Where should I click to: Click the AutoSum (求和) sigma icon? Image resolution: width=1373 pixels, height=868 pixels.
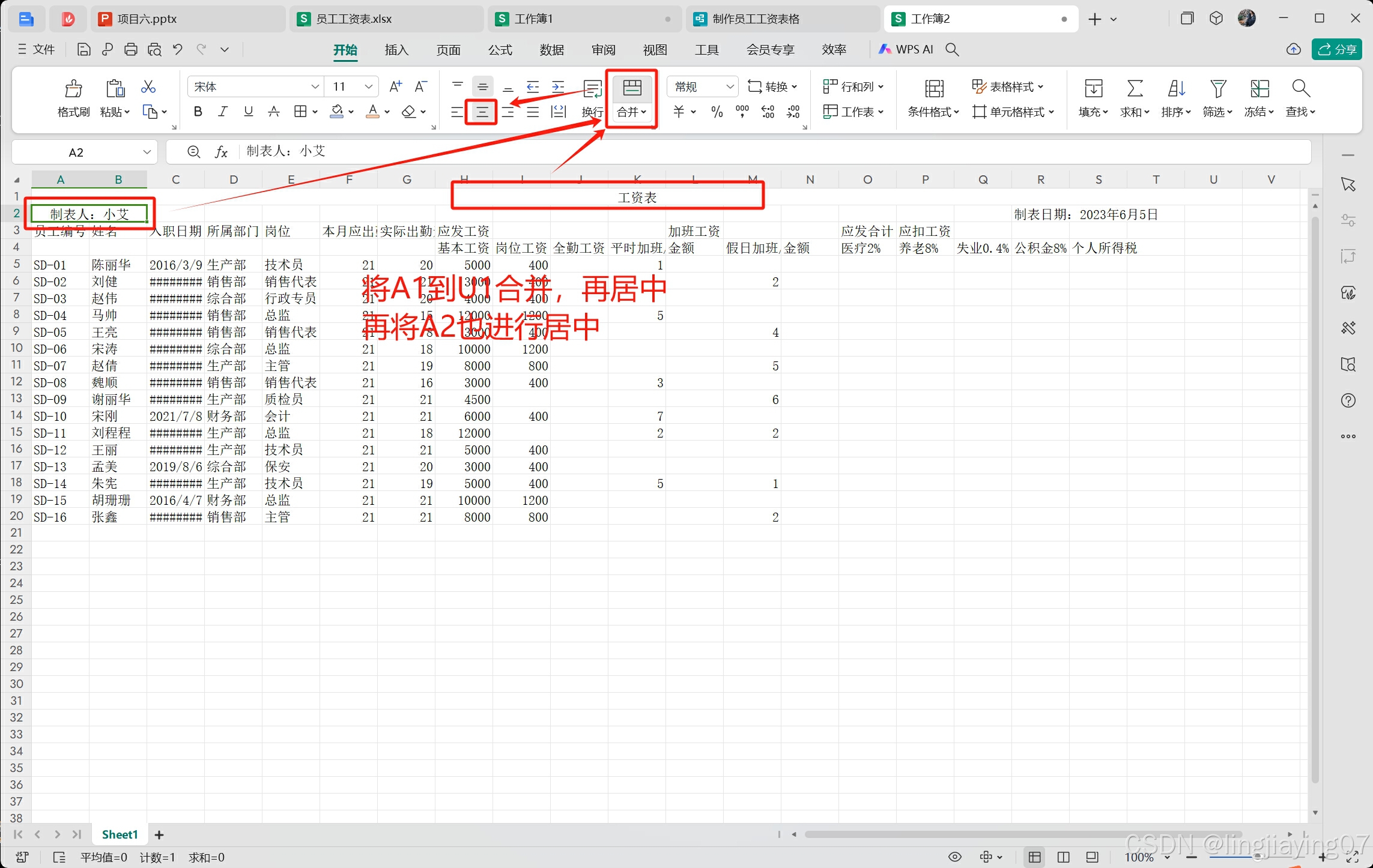pos(1134,89)
